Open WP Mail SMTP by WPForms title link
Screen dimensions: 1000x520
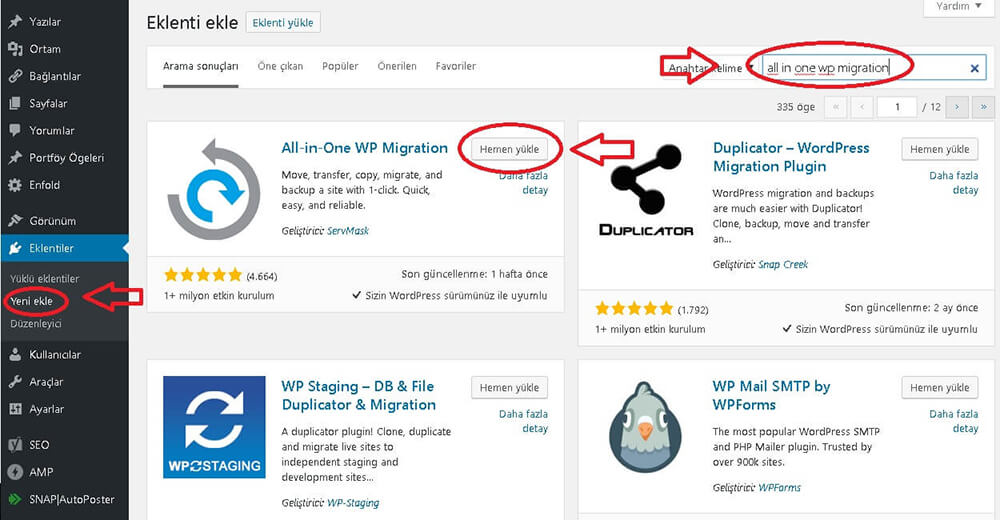(x=771, y=396)
